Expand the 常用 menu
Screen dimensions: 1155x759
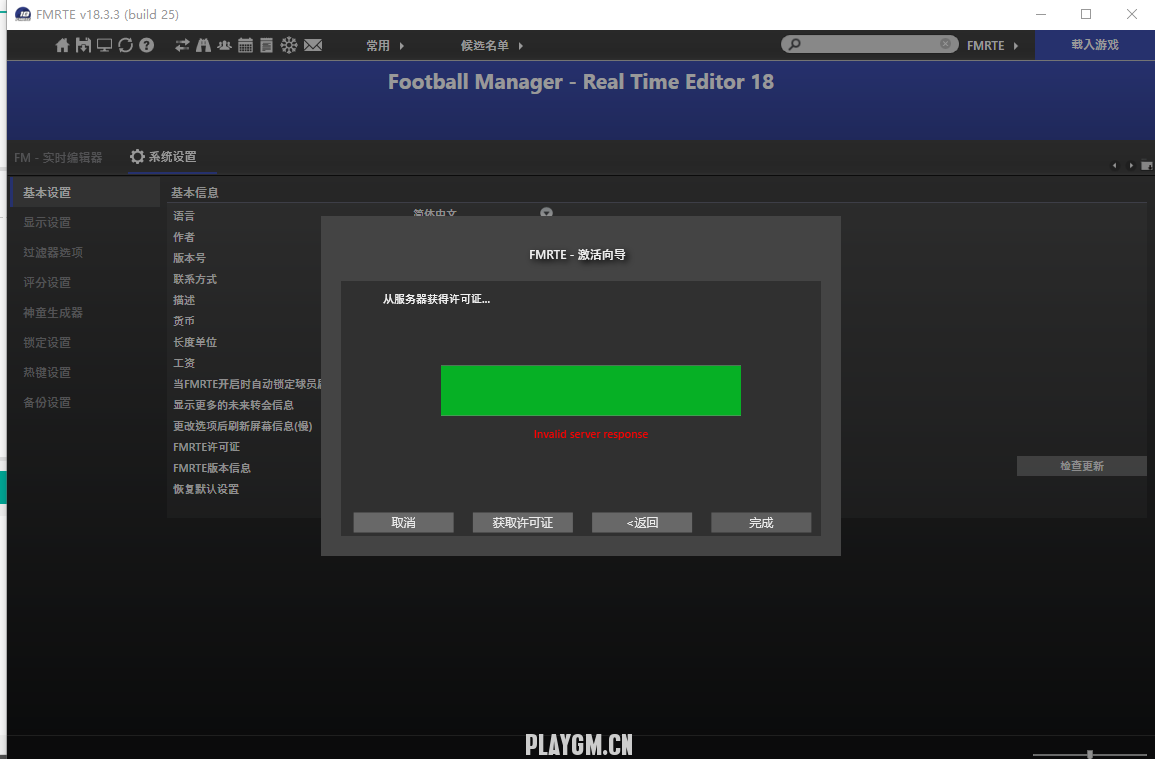[385, 46]
